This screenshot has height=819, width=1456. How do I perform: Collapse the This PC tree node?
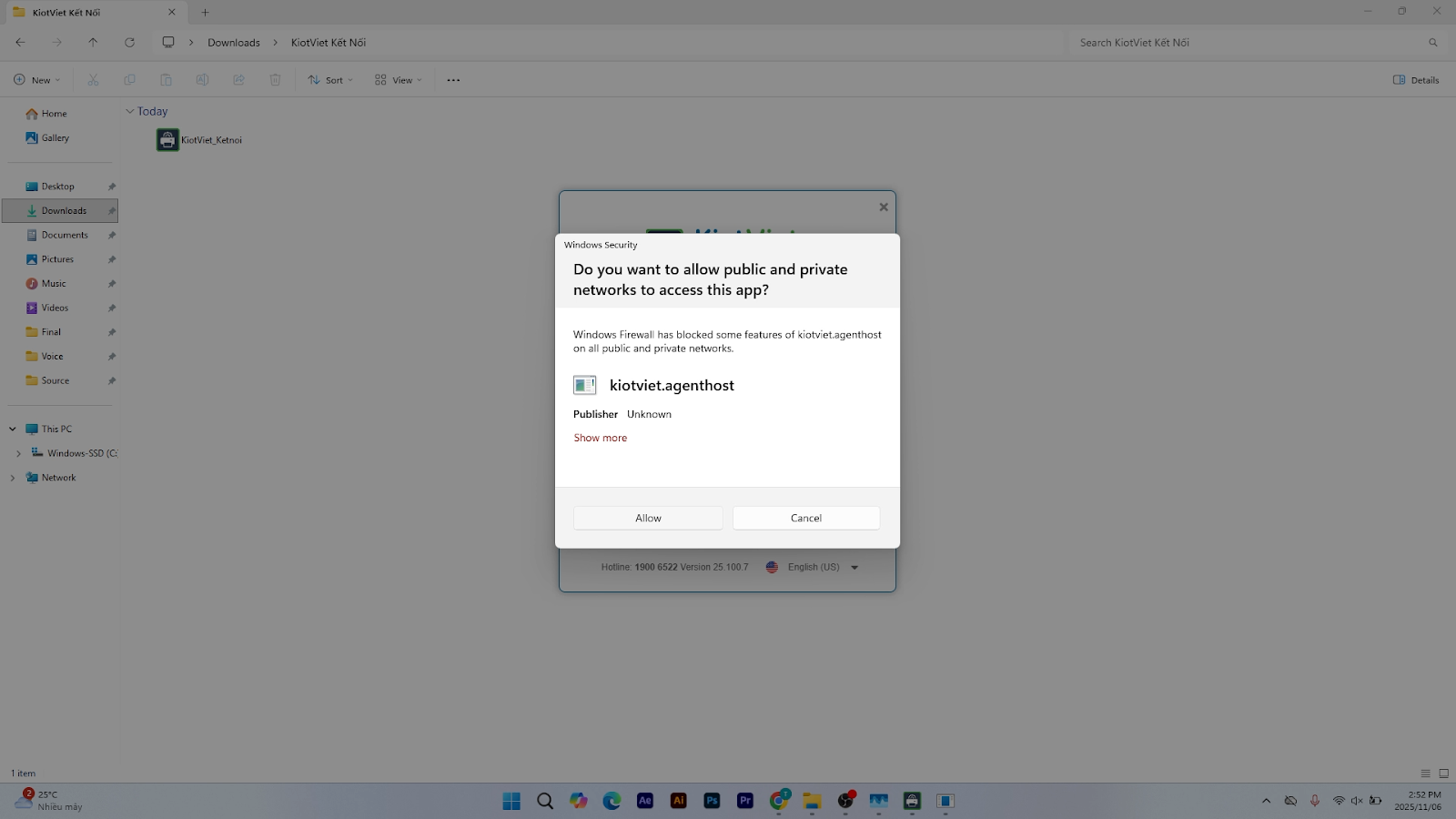pyautogui.click(x=13, y=429)
